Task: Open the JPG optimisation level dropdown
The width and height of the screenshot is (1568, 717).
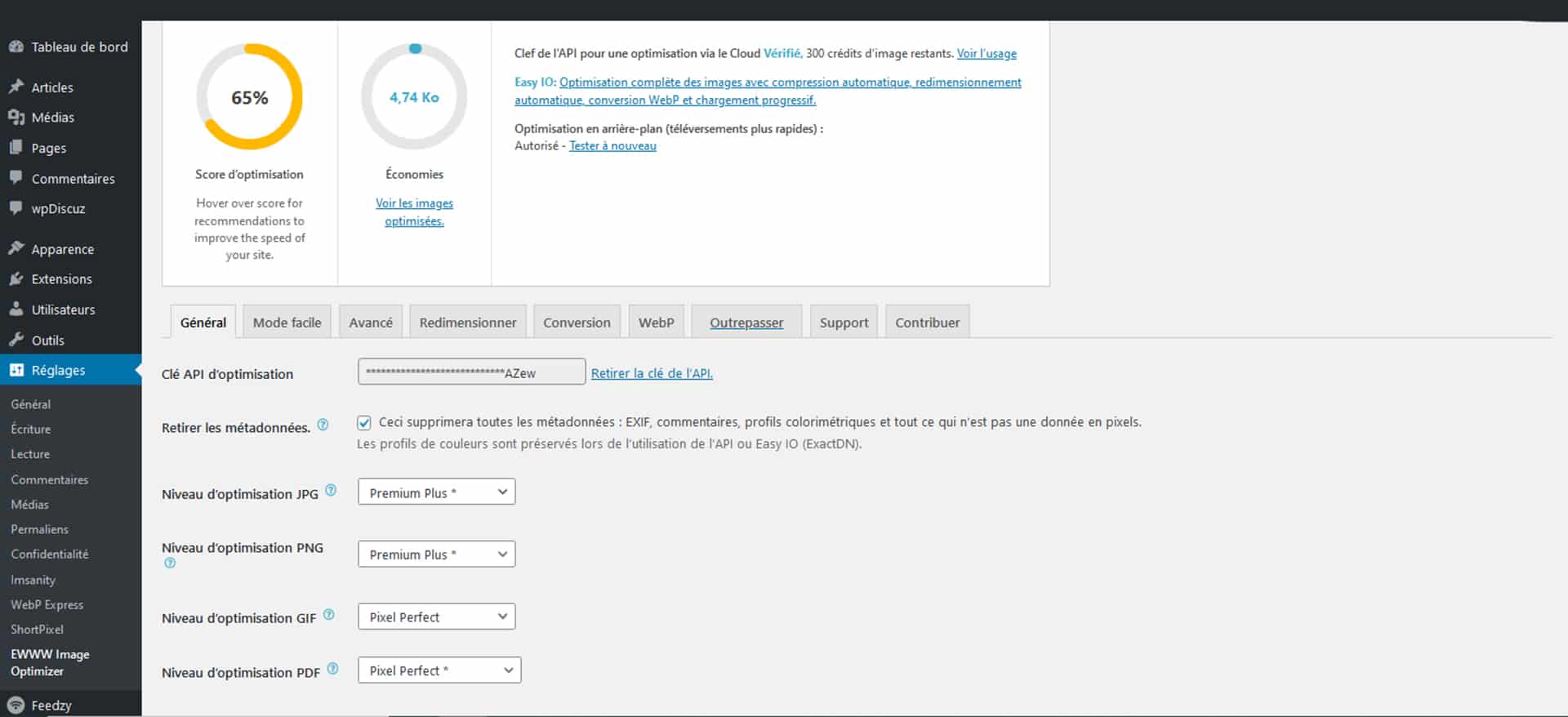Action: pyautogui.click(x=436, y=492)
